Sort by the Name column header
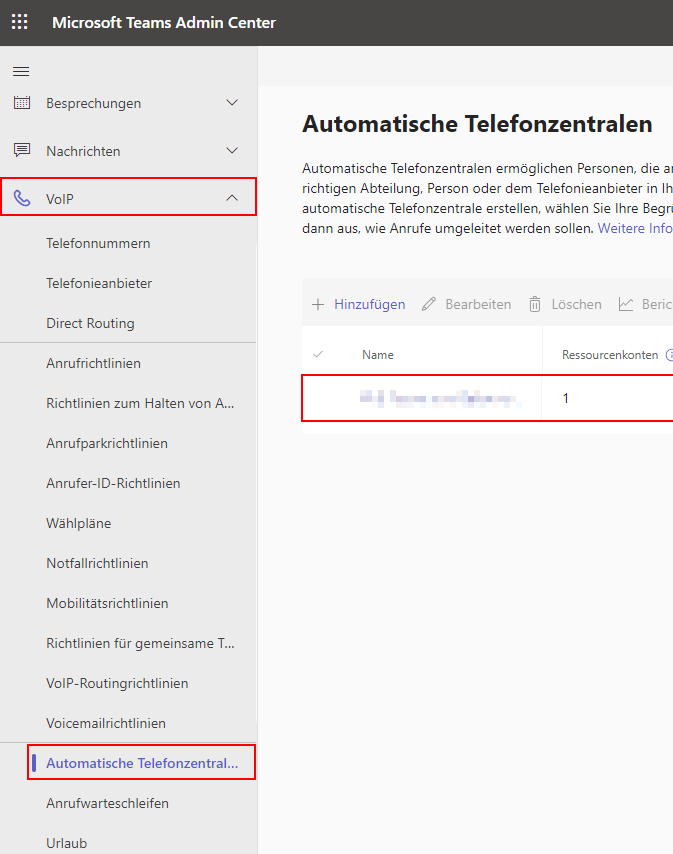 (x=378, y=355)
